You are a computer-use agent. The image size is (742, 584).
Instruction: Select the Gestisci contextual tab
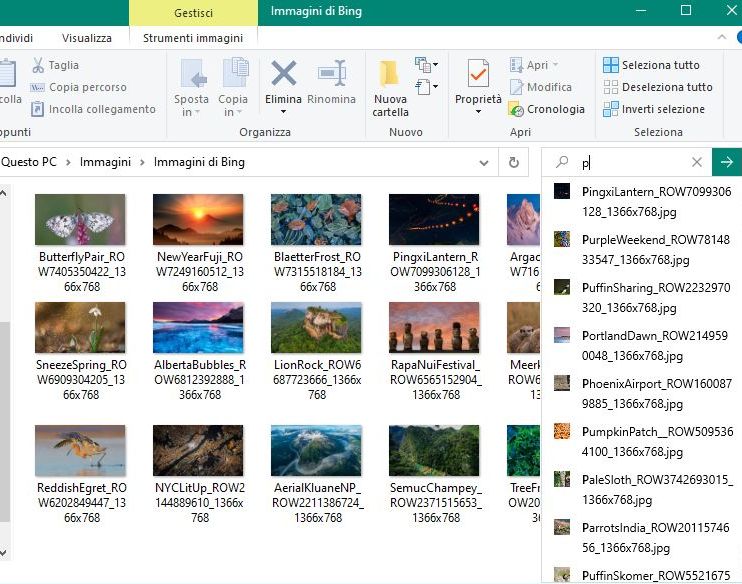pyautogui.click(x=193, y=13)
